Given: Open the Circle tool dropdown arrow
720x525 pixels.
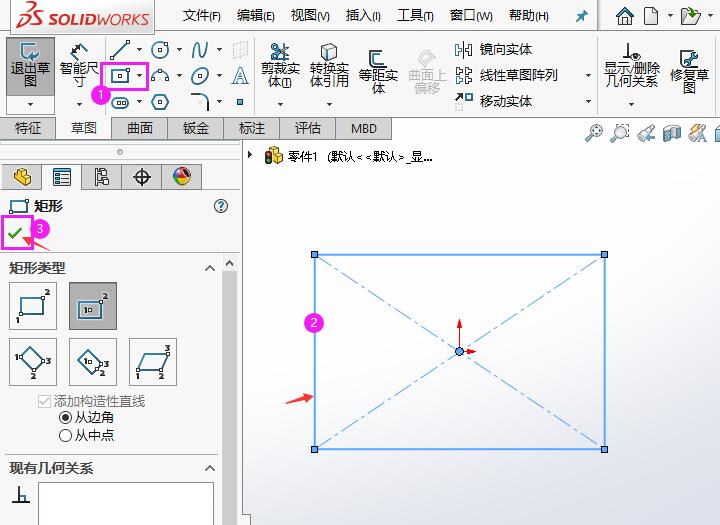Looking at the screenshot, I should pos(179,50).
